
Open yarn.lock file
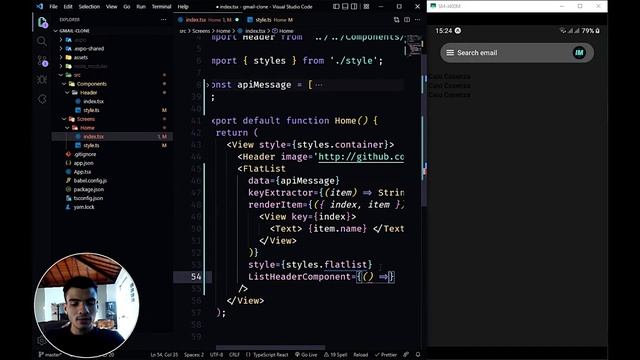84,207
